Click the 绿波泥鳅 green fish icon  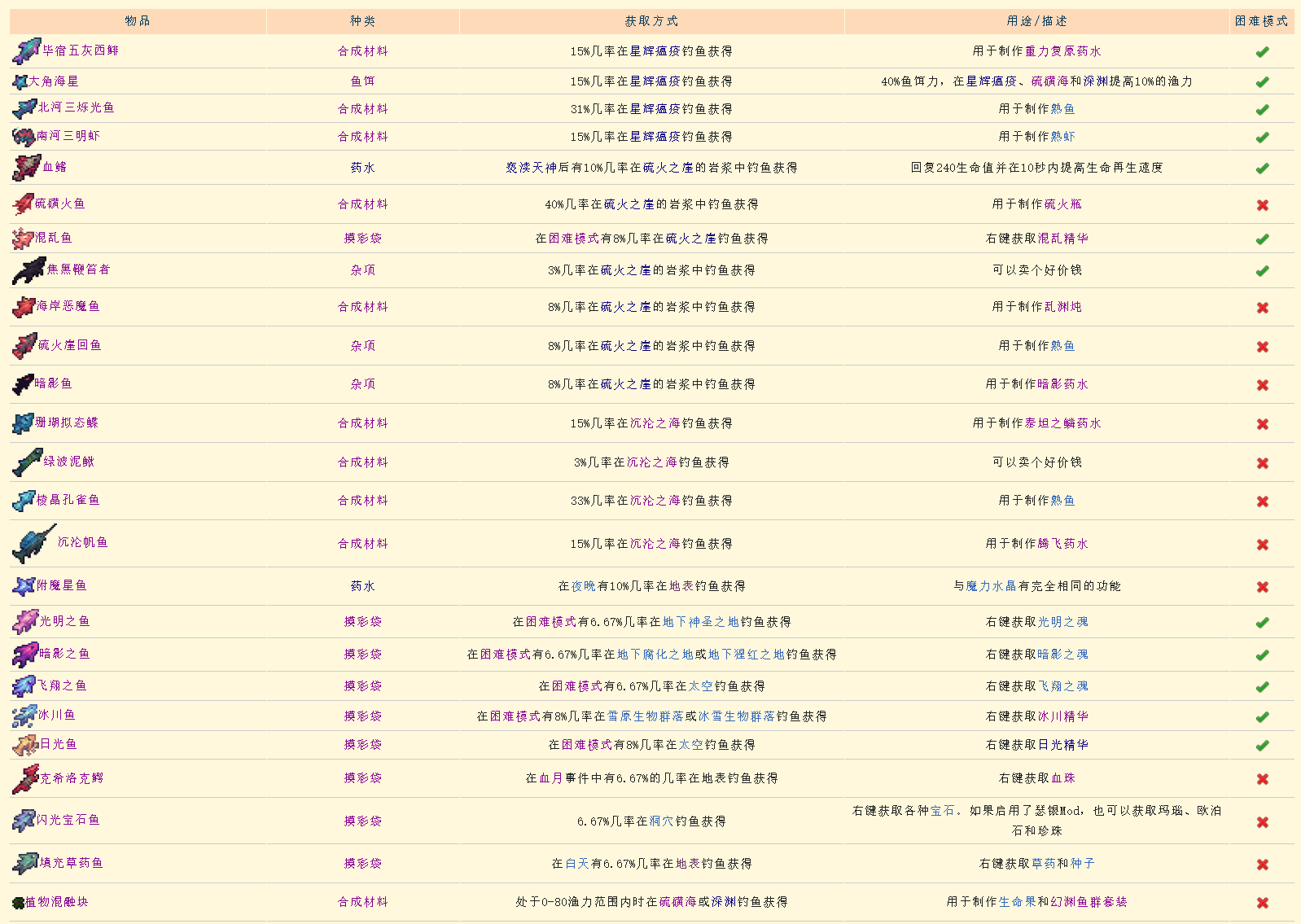pos(27,462)
